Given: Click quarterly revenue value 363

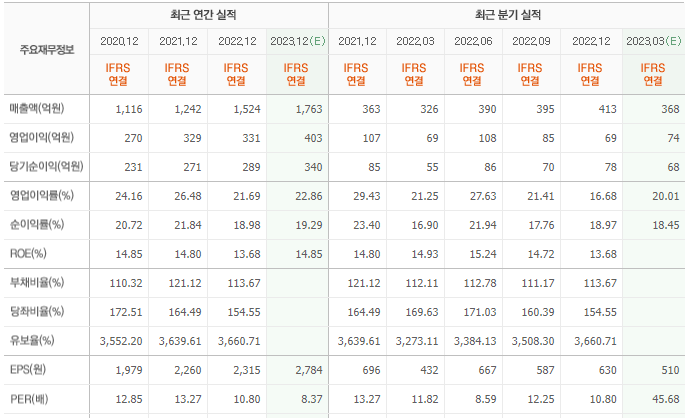Looking at the screenshot, I should [371, 109].
